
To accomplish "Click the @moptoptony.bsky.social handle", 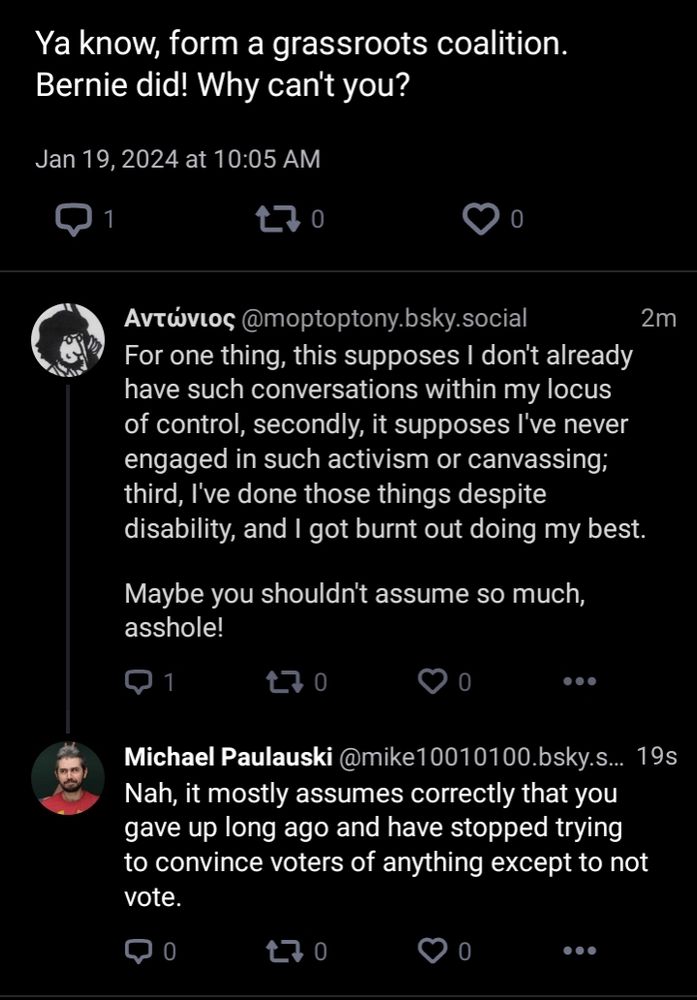I will [x=384, y=319].
